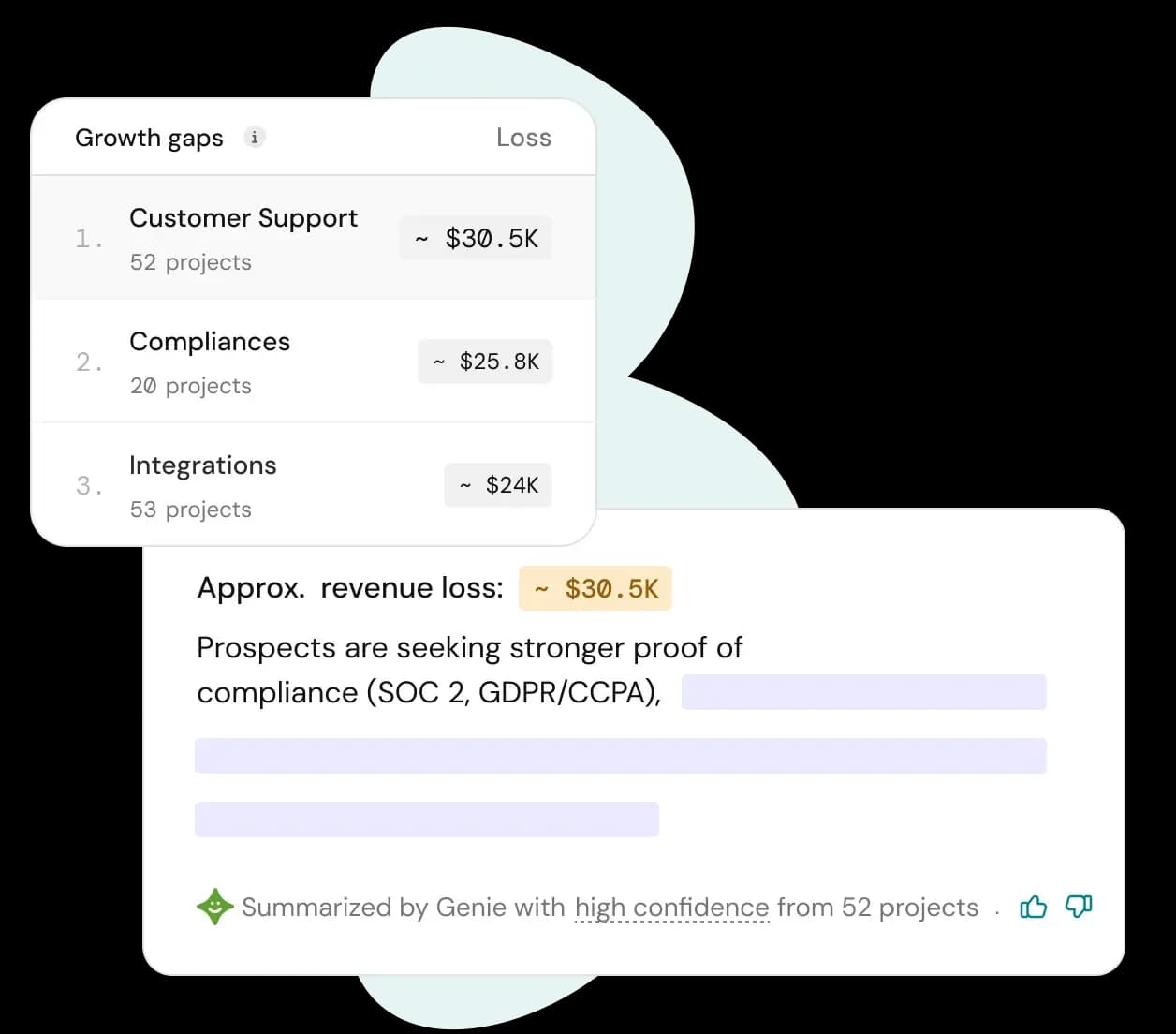Click the 53 projects text under Integrations
The height and width of the screenshot is (1034, 1176).
(190, 510)
